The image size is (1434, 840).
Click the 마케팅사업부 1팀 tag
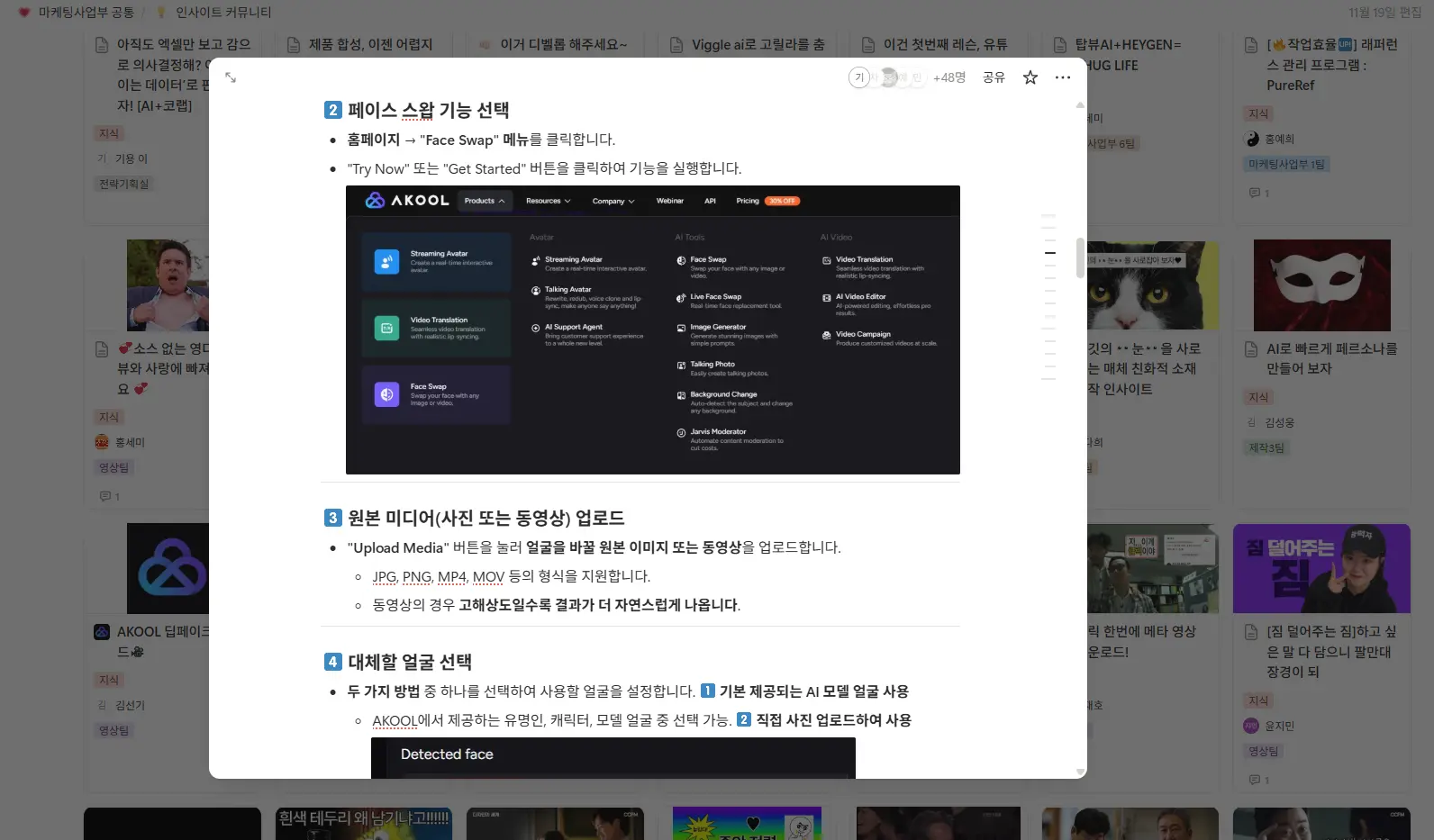[x=1286, y=164]
